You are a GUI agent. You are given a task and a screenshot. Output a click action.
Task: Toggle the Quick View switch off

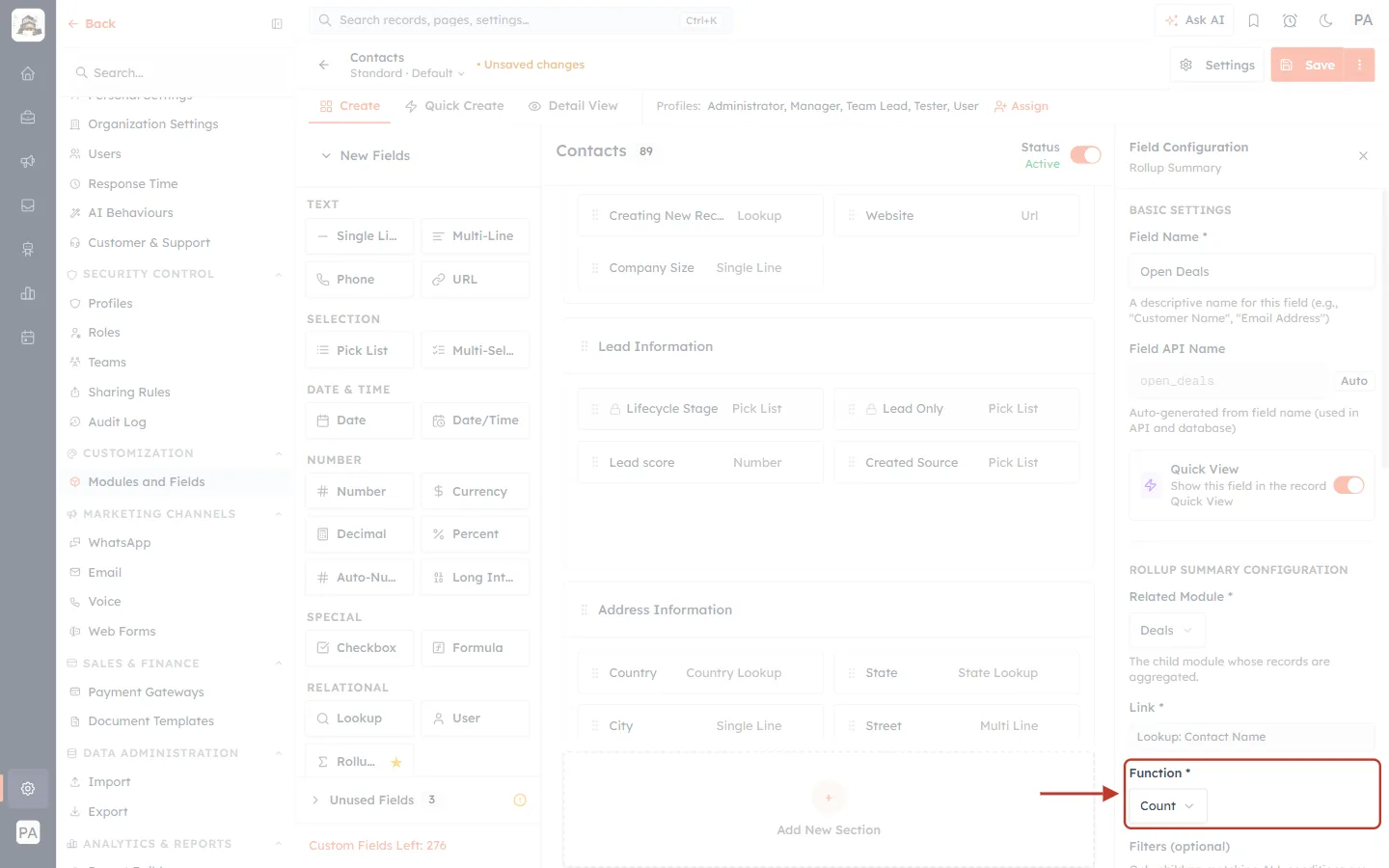[x=1348, y=485]
